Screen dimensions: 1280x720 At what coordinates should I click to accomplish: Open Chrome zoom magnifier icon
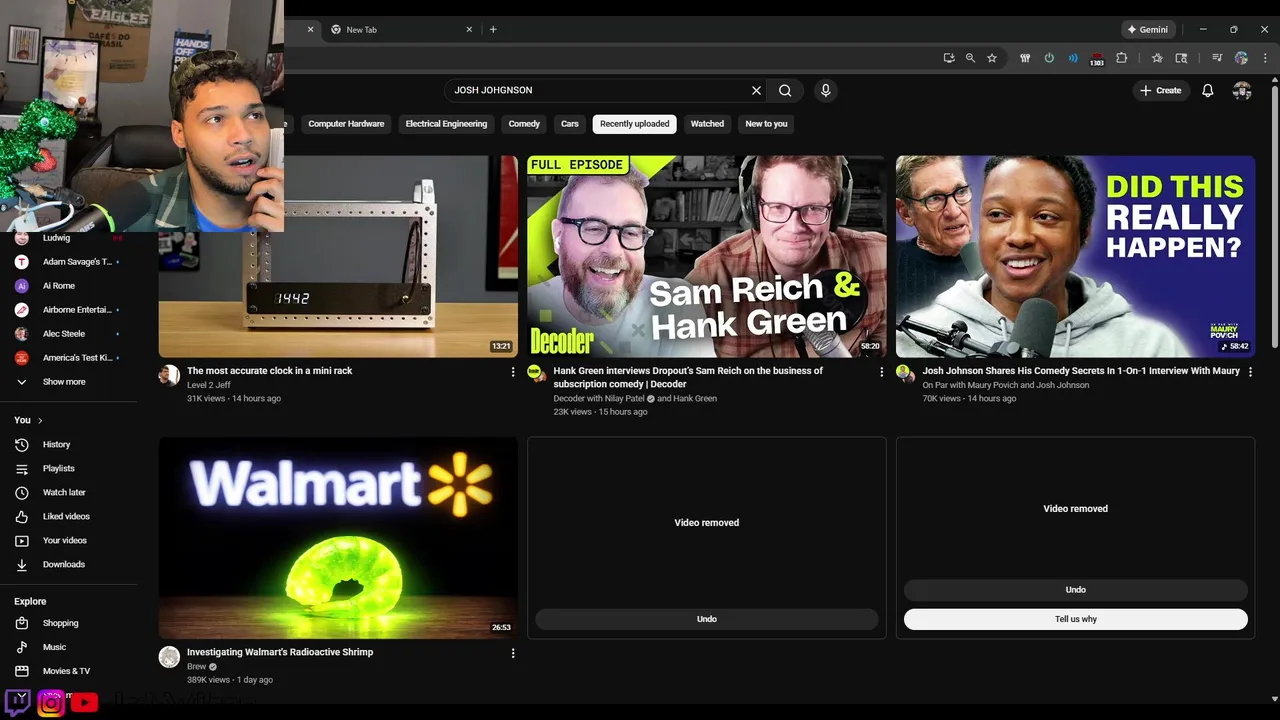[x=970, y=58]
